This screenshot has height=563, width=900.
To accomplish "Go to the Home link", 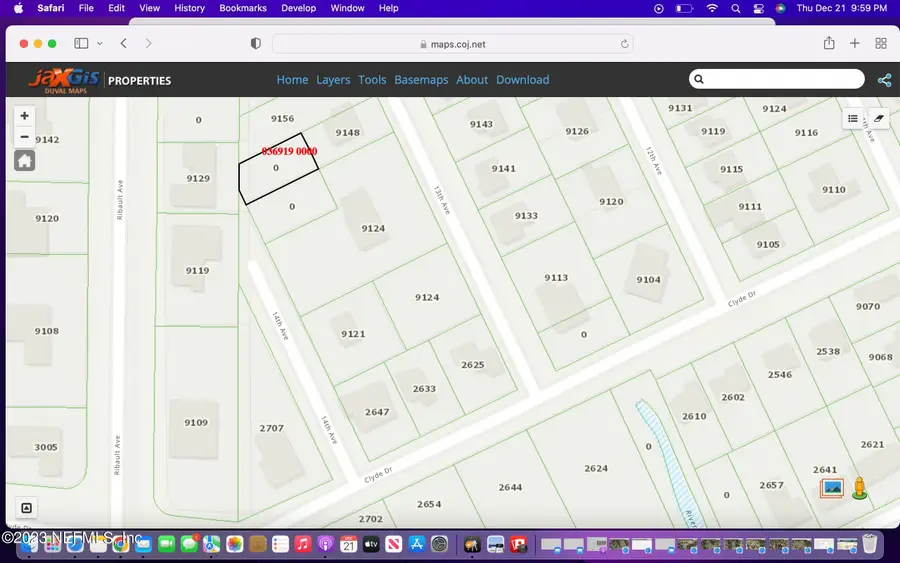I will pyautogui.click(x=292, y=80).
